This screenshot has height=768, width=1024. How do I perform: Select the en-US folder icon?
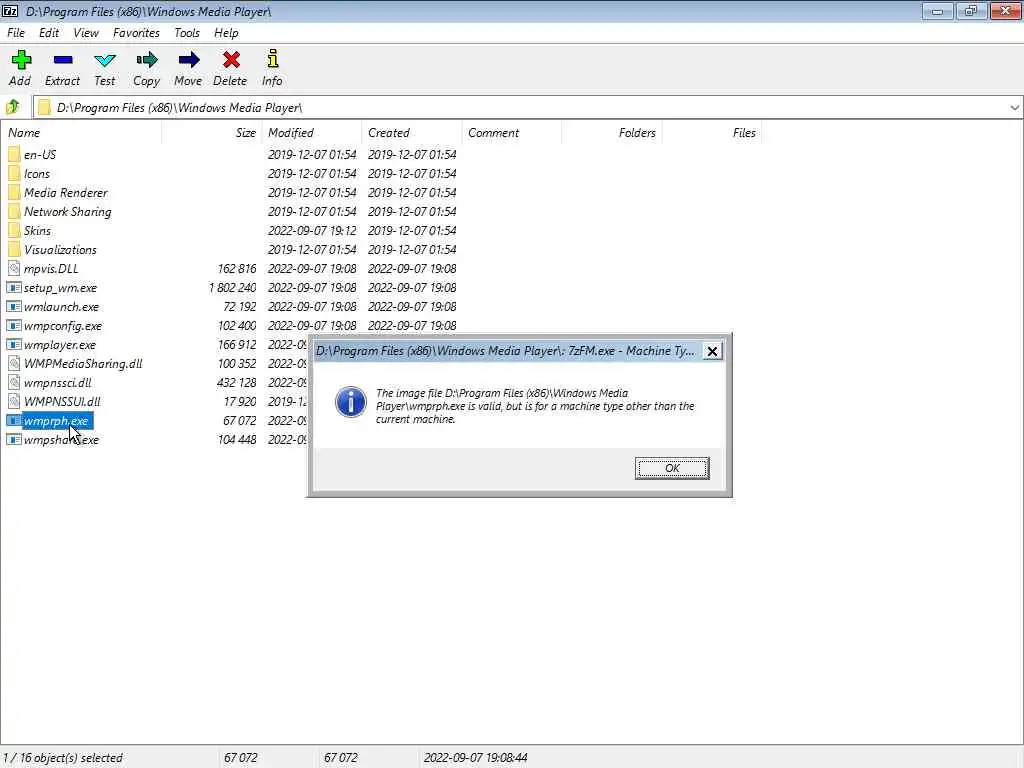pyautogui.click(x=14, y=155)
